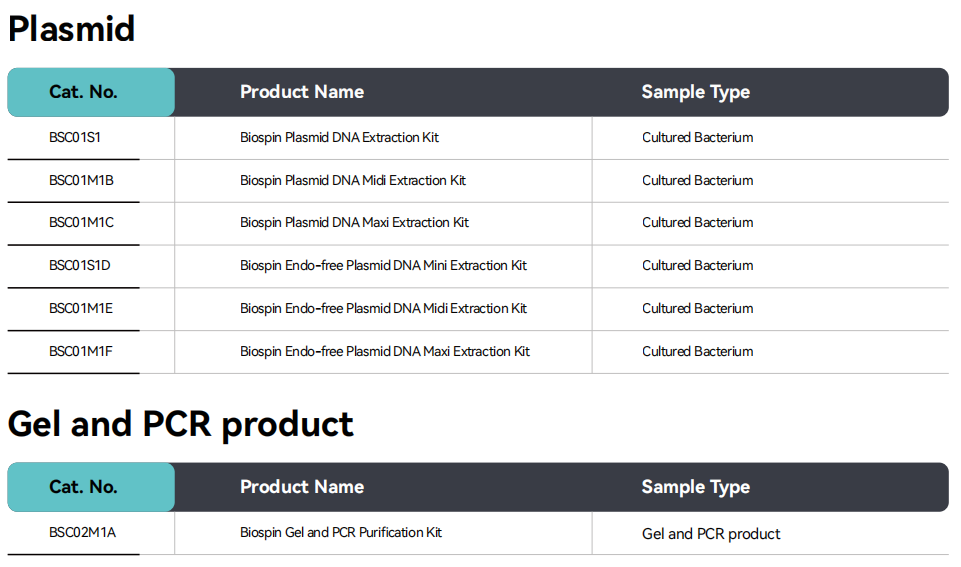Viewport: 961px width, 567px height.
Task: Select catalog number BSC01S1D
Action: click(x=80, y=265)
